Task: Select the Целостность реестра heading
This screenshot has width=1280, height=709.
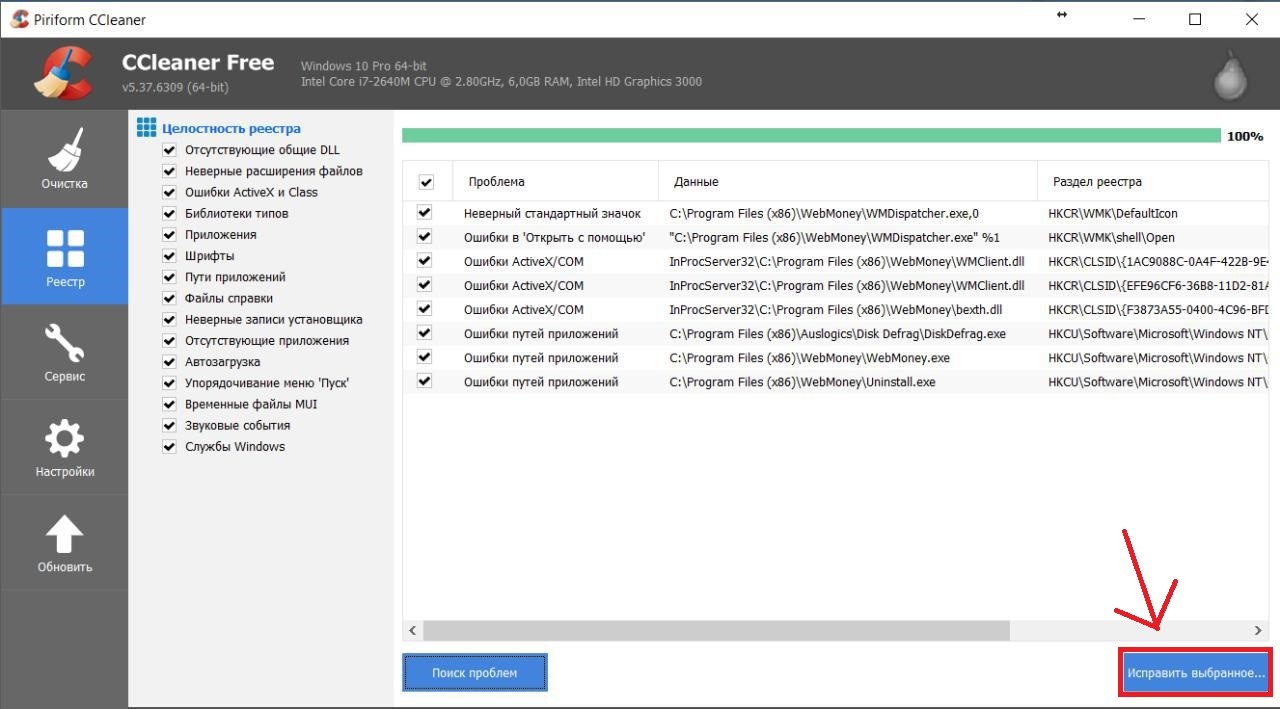Action: coord(231,128)
